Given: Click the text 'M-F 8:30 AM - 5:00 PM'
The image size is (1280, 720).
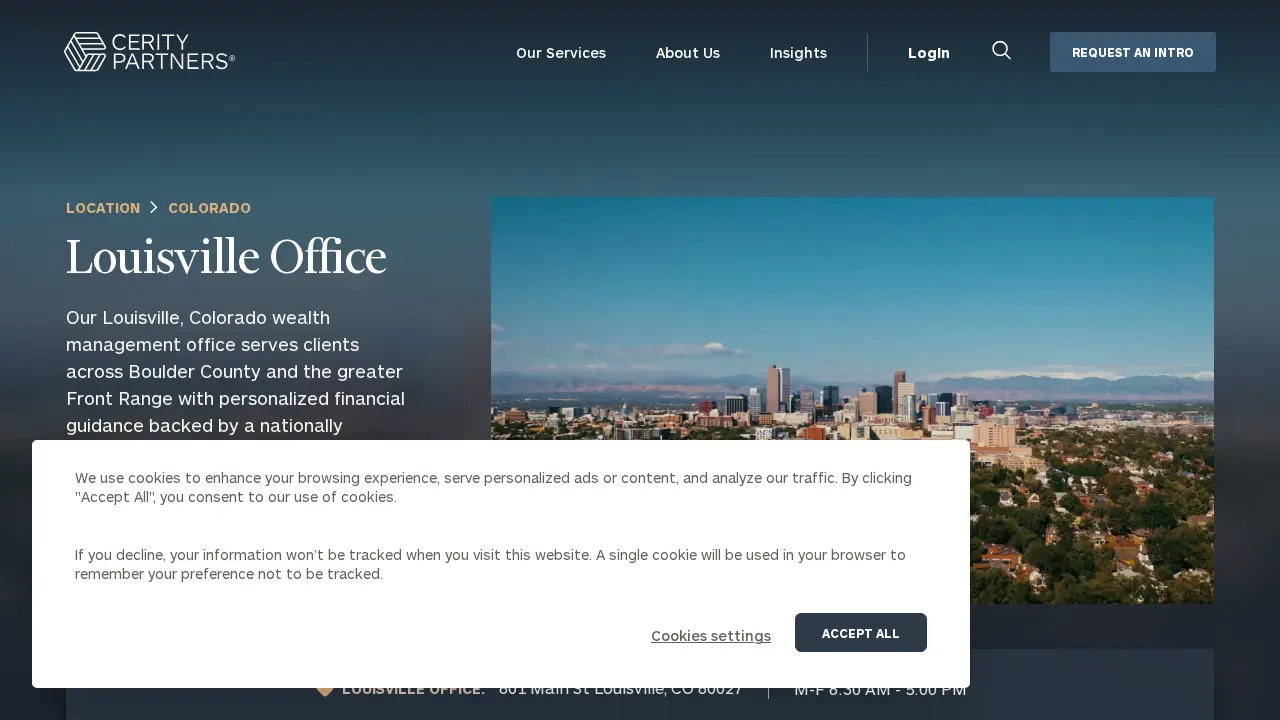Looking at the screenshot, I should 880,692.
